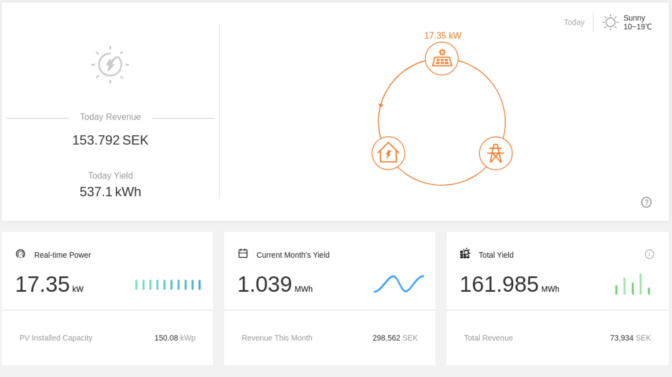Click the sun lightning revenue icon
Viewport: 672px width, 377px height.
coord(110,65)
